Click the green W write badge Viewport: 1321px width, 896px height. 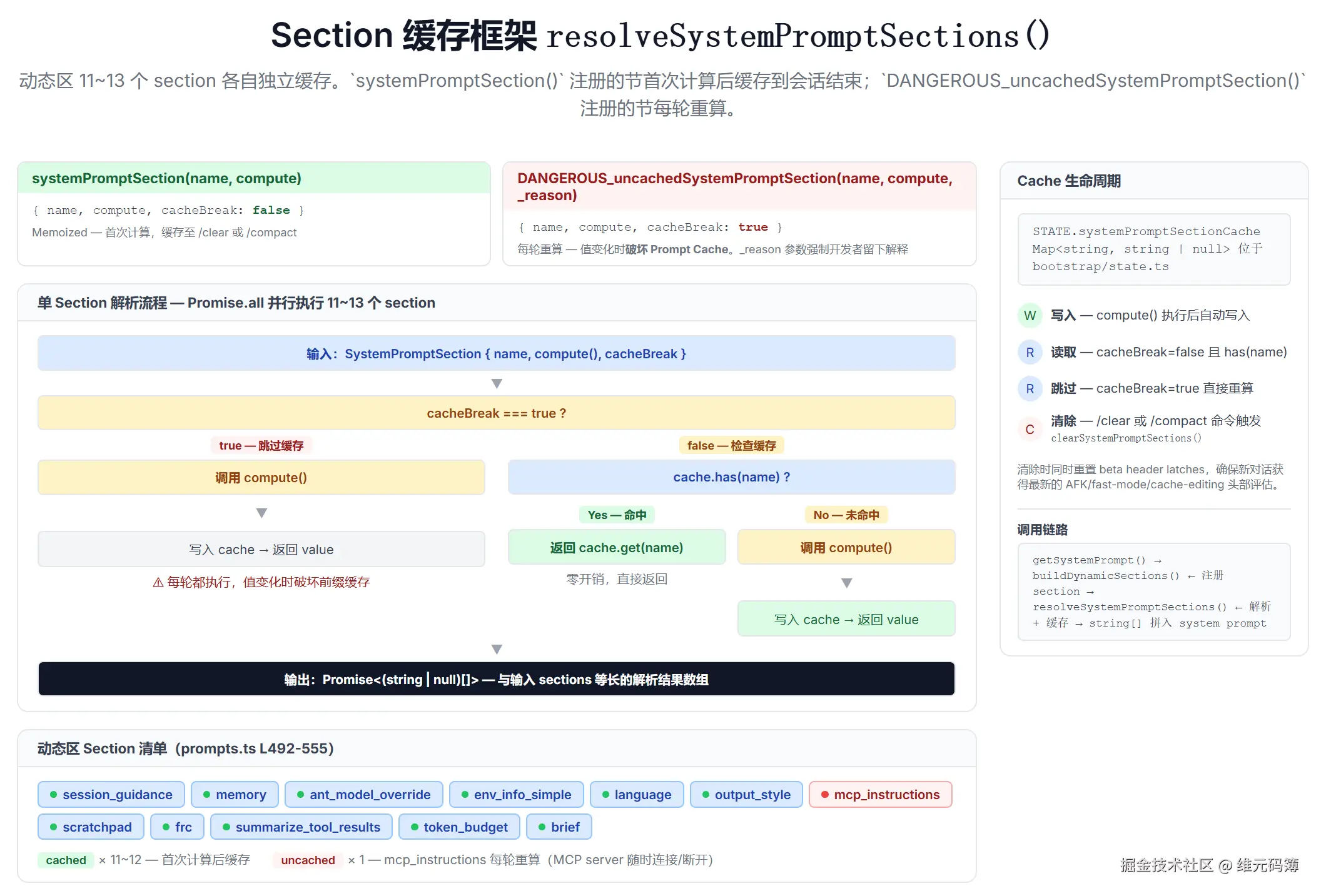(x=1030, y=316)
